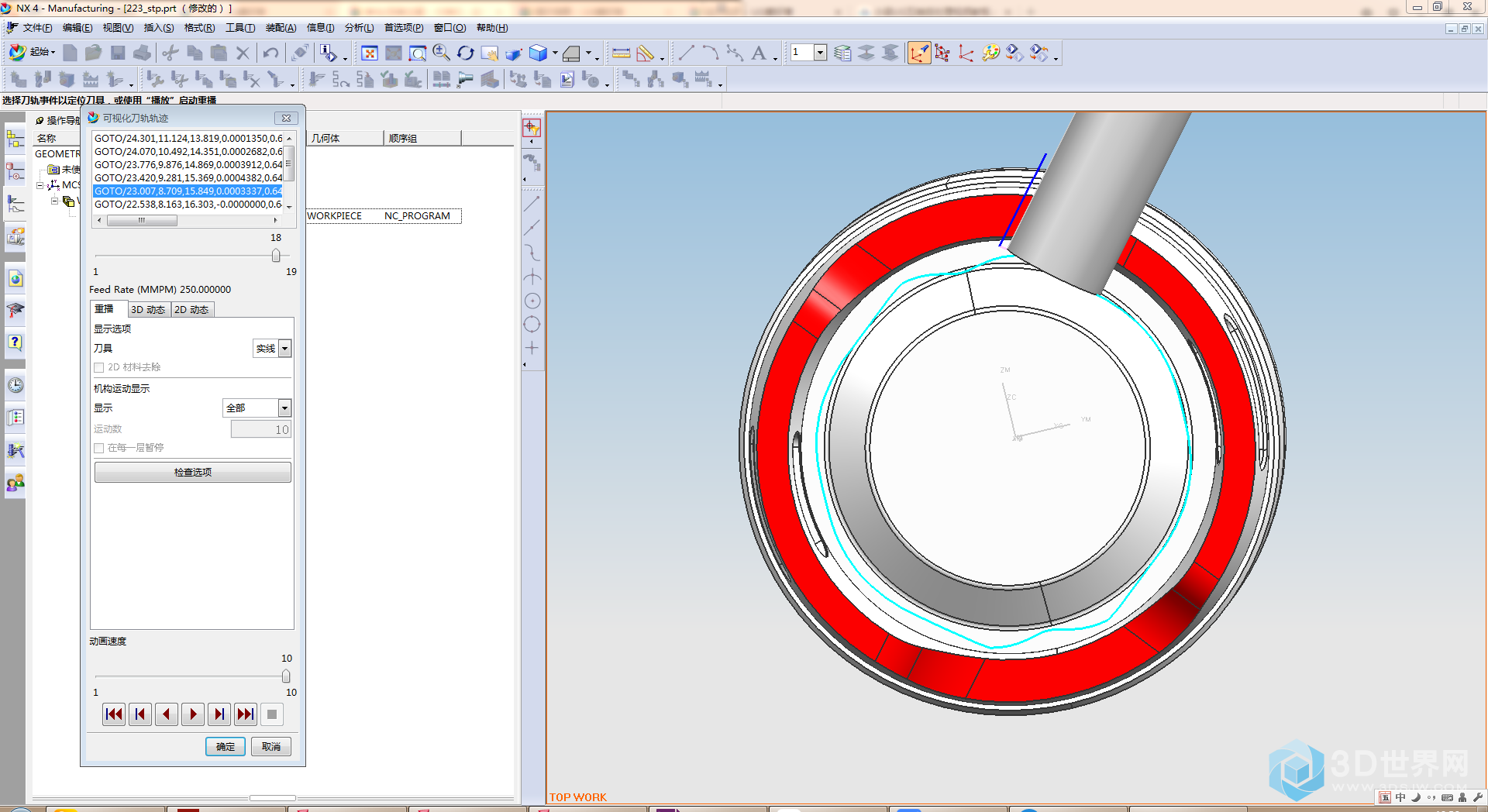1488x812 pixels.
Task: Click the 取消 cancel button
Action: point(271,747)
